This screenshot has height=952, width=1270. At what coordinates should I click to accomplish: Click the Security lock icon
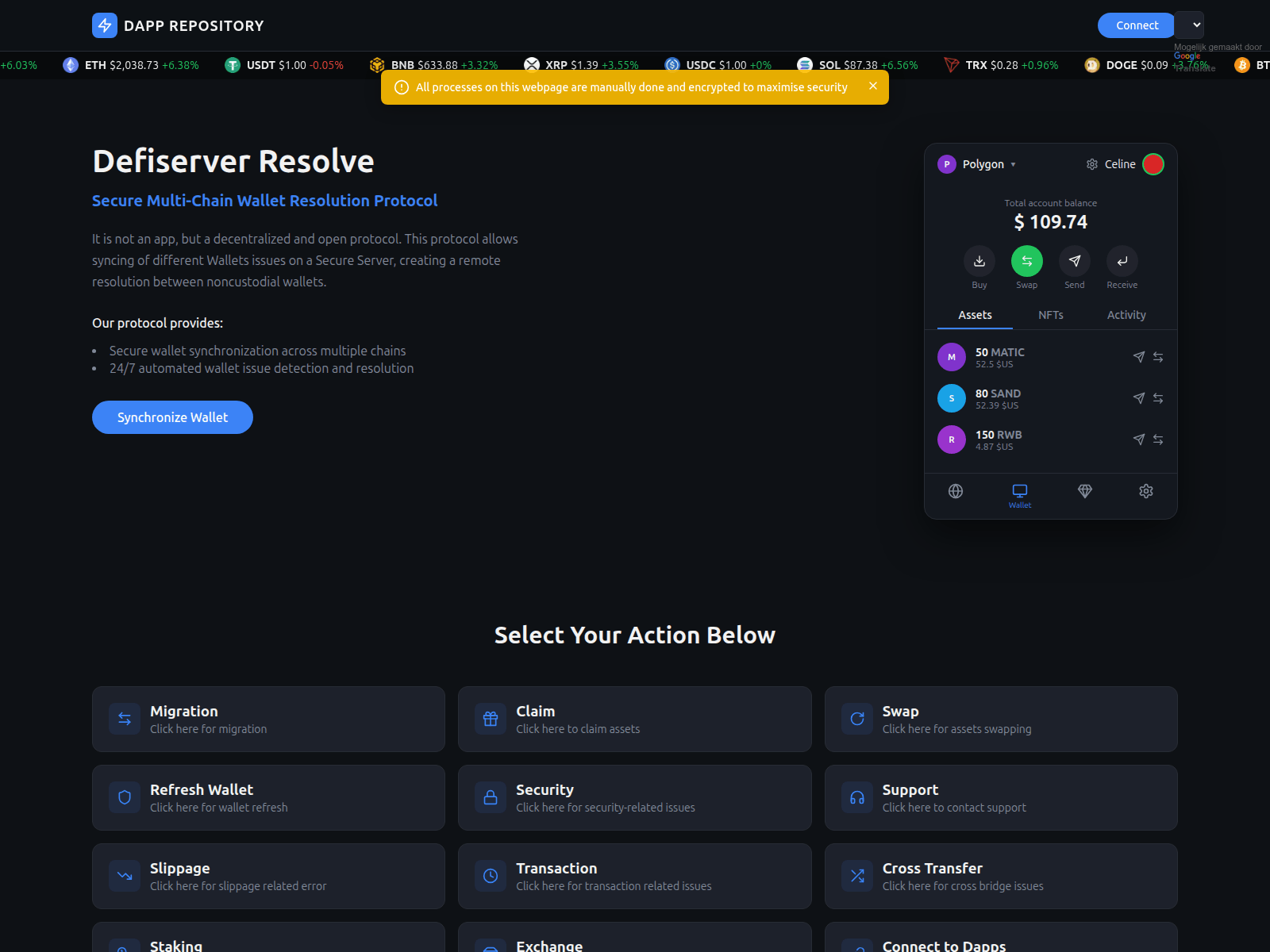tap(491, 797)
